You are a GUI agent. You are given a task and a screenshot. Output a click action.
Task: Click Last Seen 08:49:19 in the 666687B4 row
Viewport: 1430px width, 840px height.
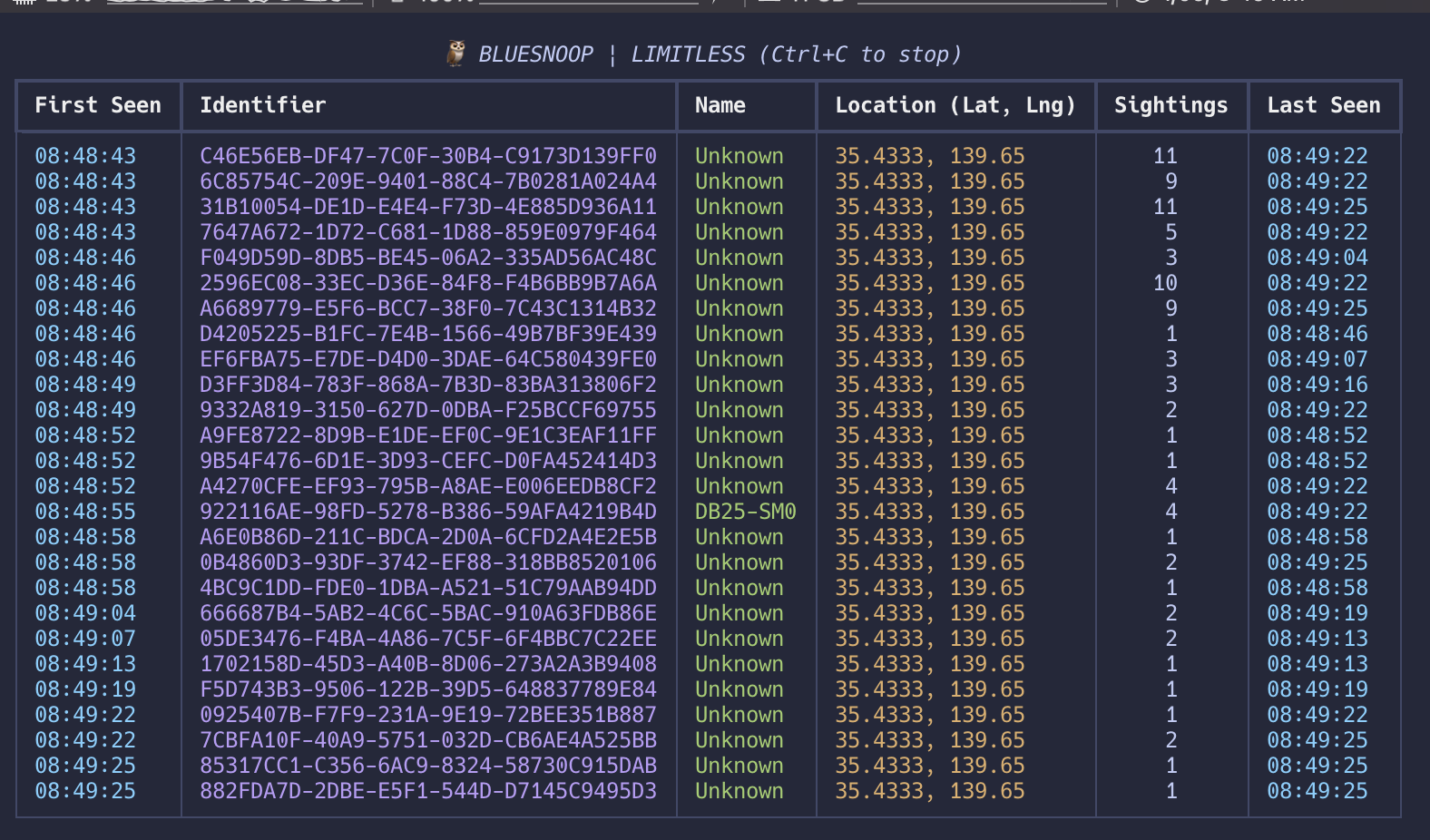[x=1317, y=613]
